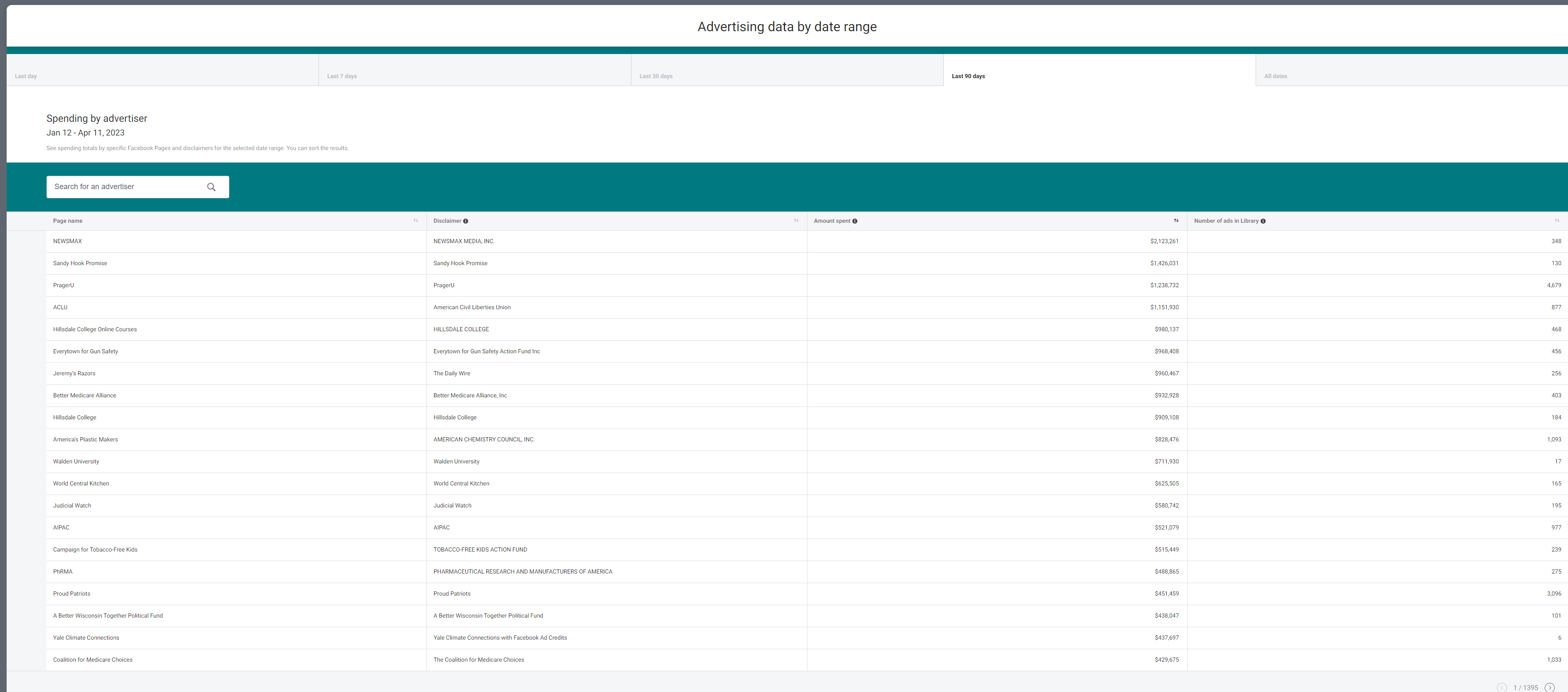
Task: Focus the Search for an advertiser field
Action: 137,187
